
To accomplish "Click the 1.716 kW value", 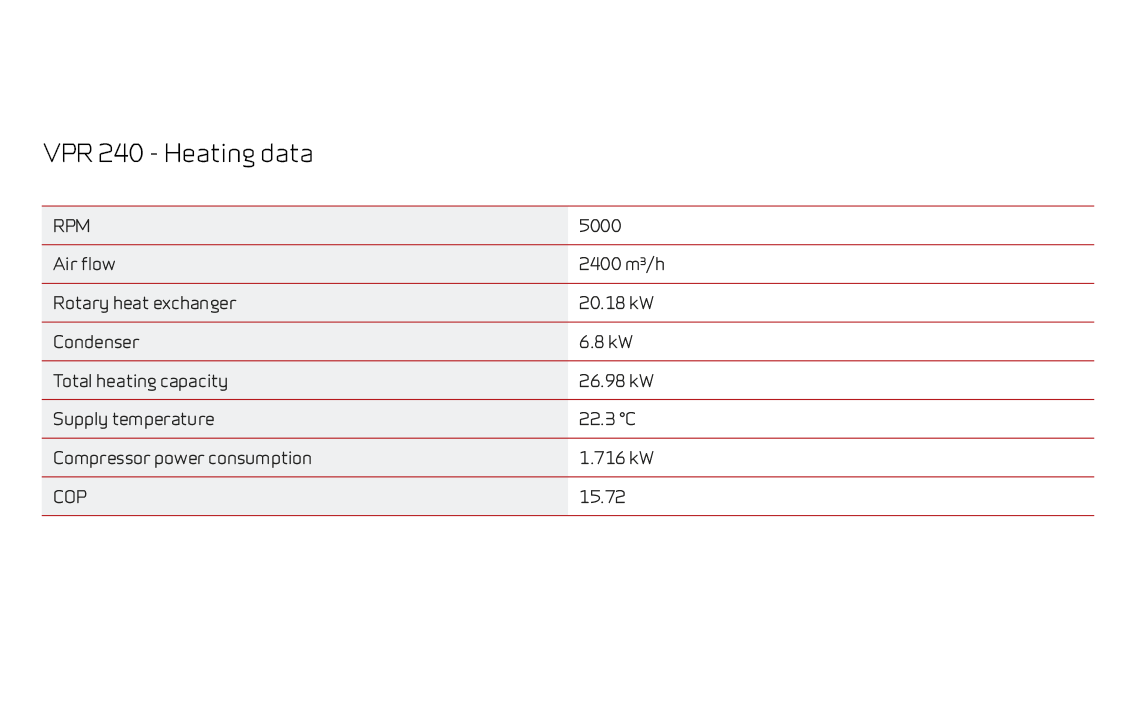I will click(616, 459).
